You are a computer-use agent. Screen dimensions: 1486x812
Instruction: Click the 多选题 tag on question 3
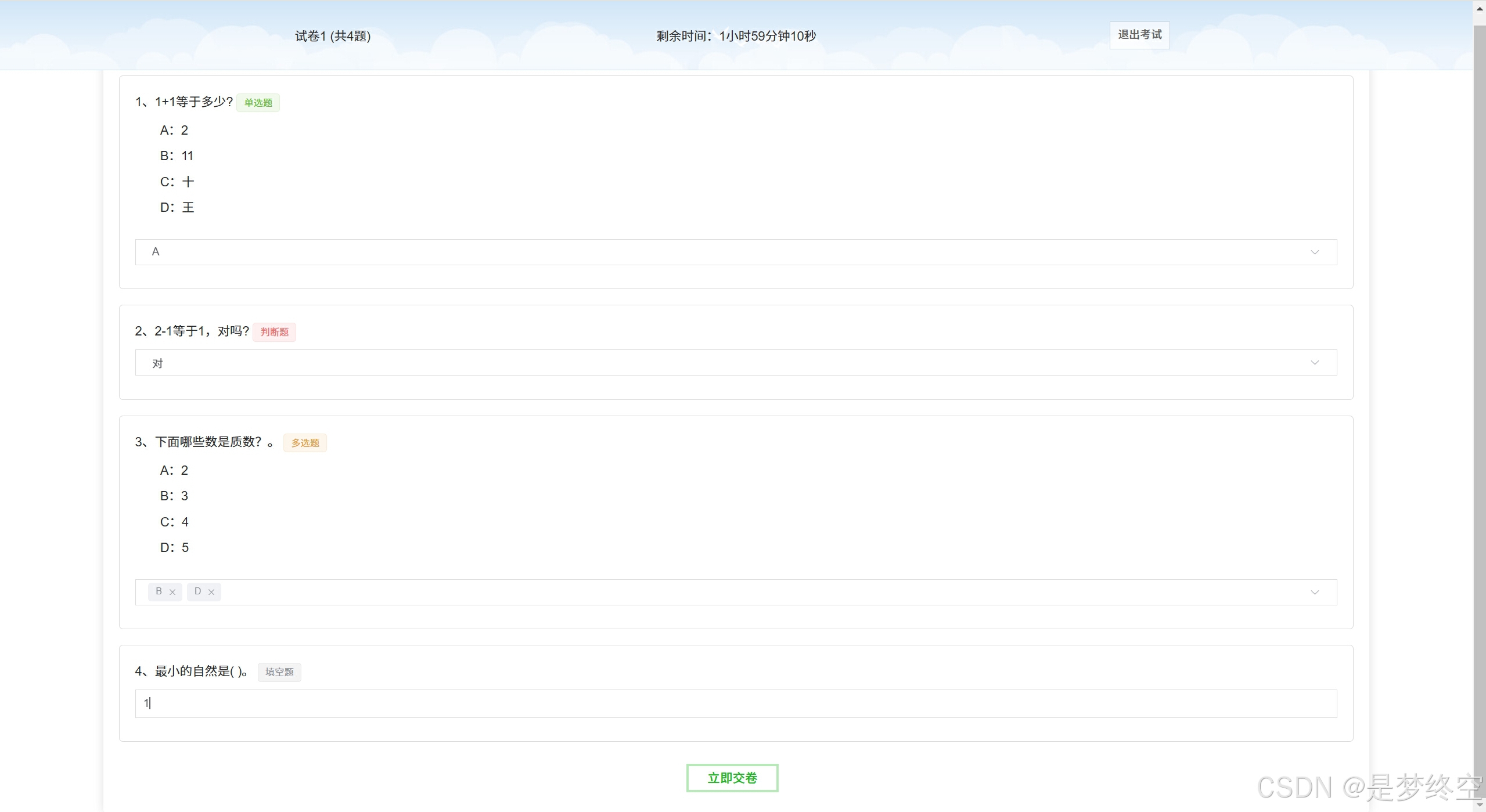(305, 443)
